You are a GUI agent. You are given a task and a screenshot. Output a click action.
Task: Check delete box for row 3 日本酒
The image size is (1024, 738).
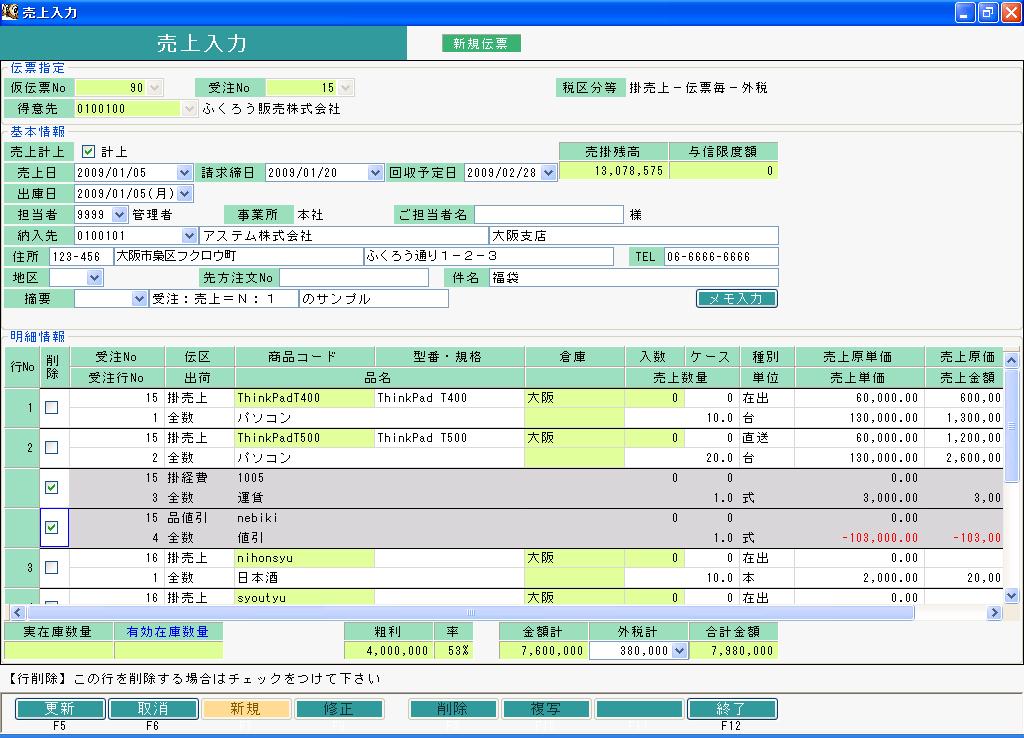pos(52,568)
